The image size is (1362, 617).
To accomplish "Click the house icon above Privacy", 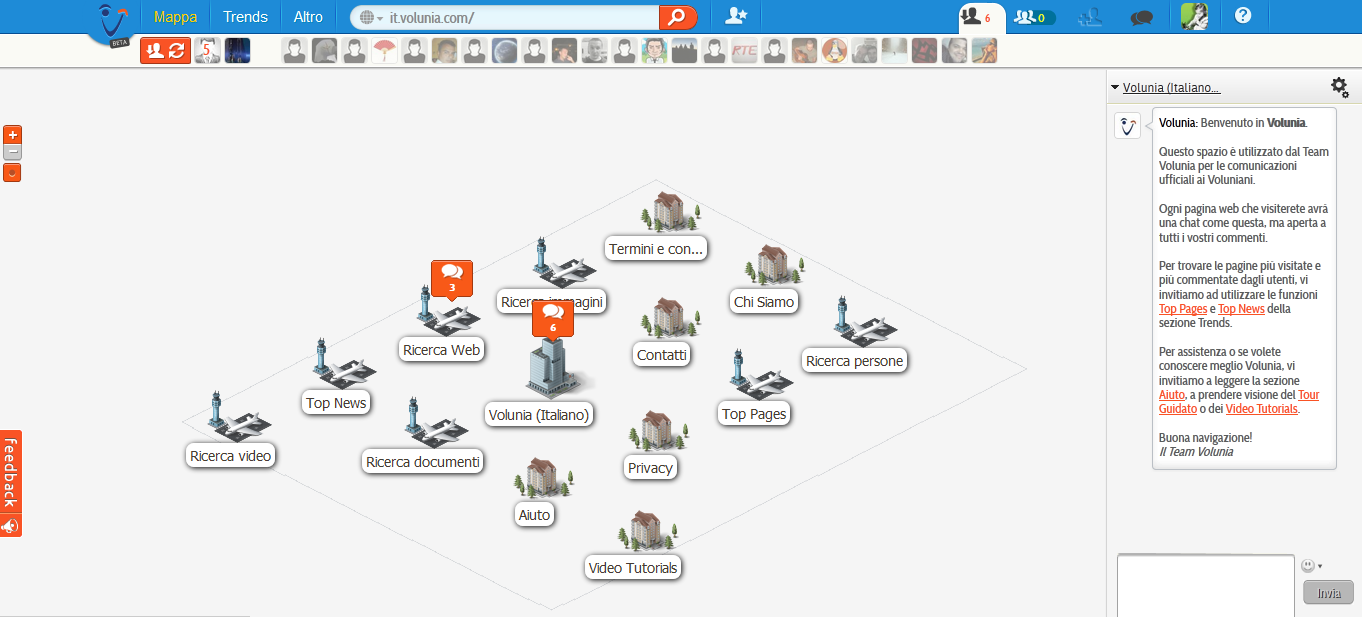I will coord(659,430).
